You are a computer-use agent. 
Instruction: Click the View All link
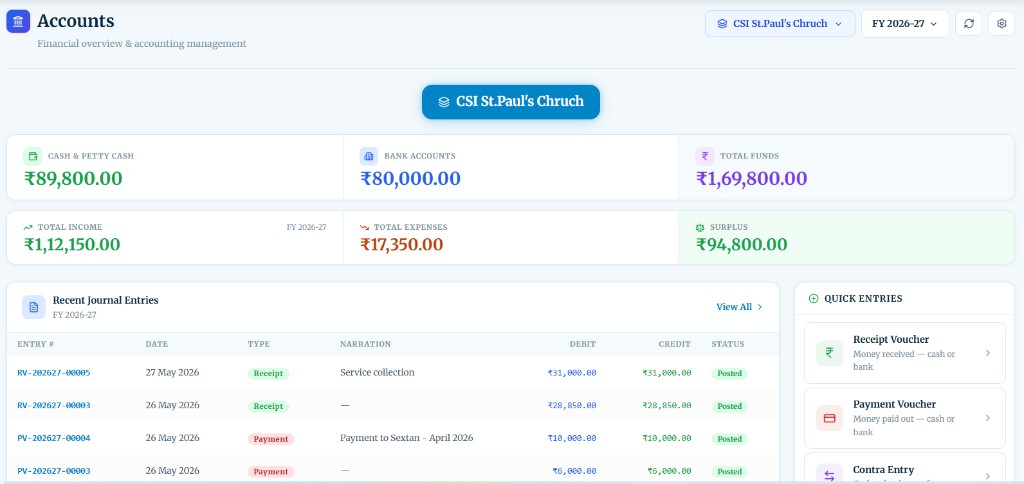click(739, 307)
